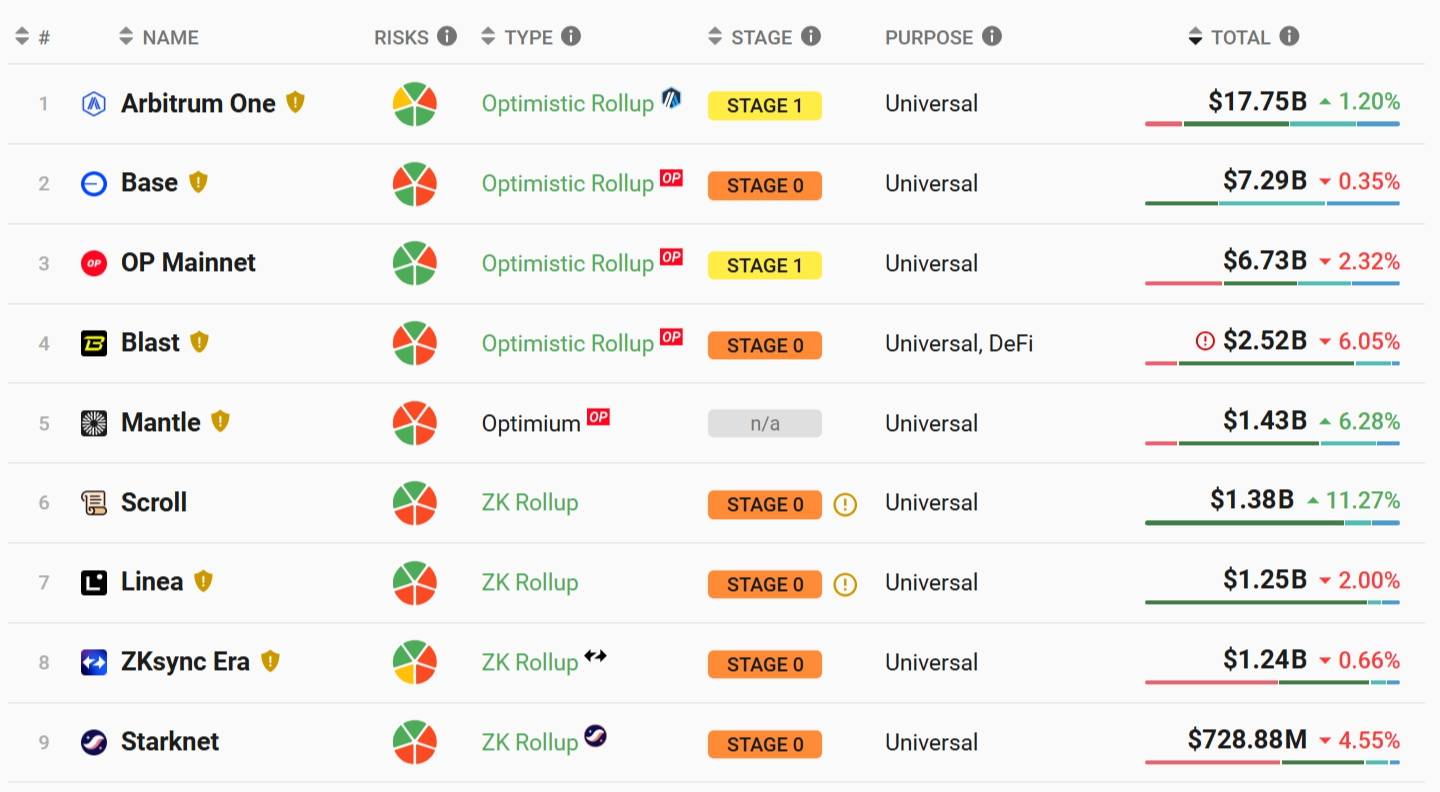Click the Arbitrum One TVL breakdown bar
Image resolution: width=1440 pixels, height=792 pixels.
(1272, 124)
